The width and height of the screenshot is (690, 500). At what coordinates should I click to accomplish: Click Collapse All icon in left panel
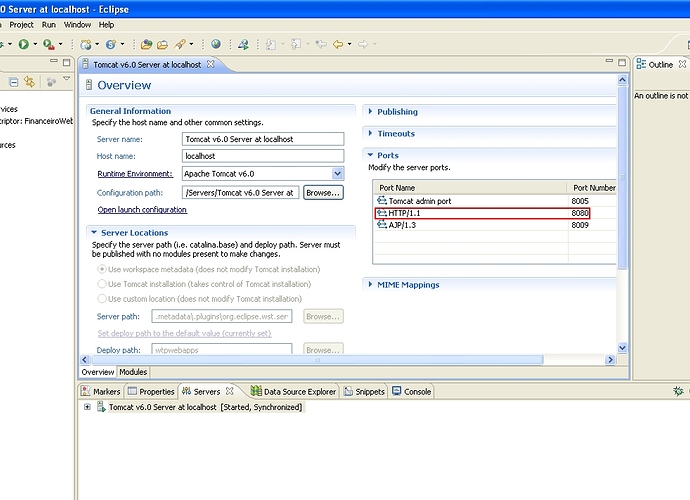(x=14, y=82)
